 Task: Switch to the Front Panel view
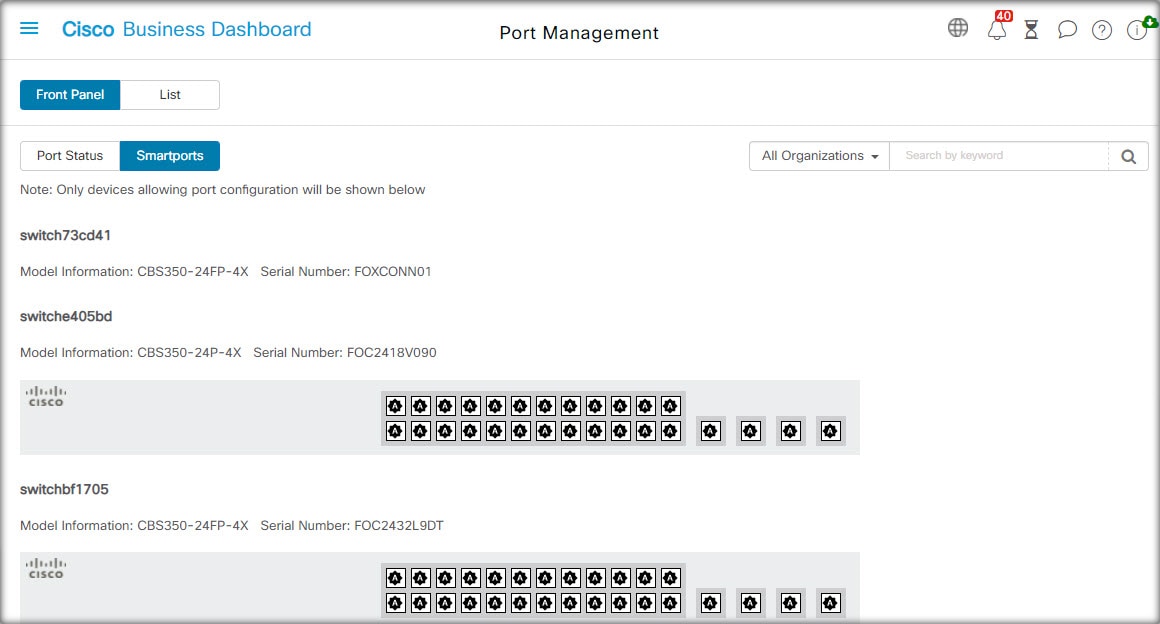pyautogui.click(x=70, y=95)
